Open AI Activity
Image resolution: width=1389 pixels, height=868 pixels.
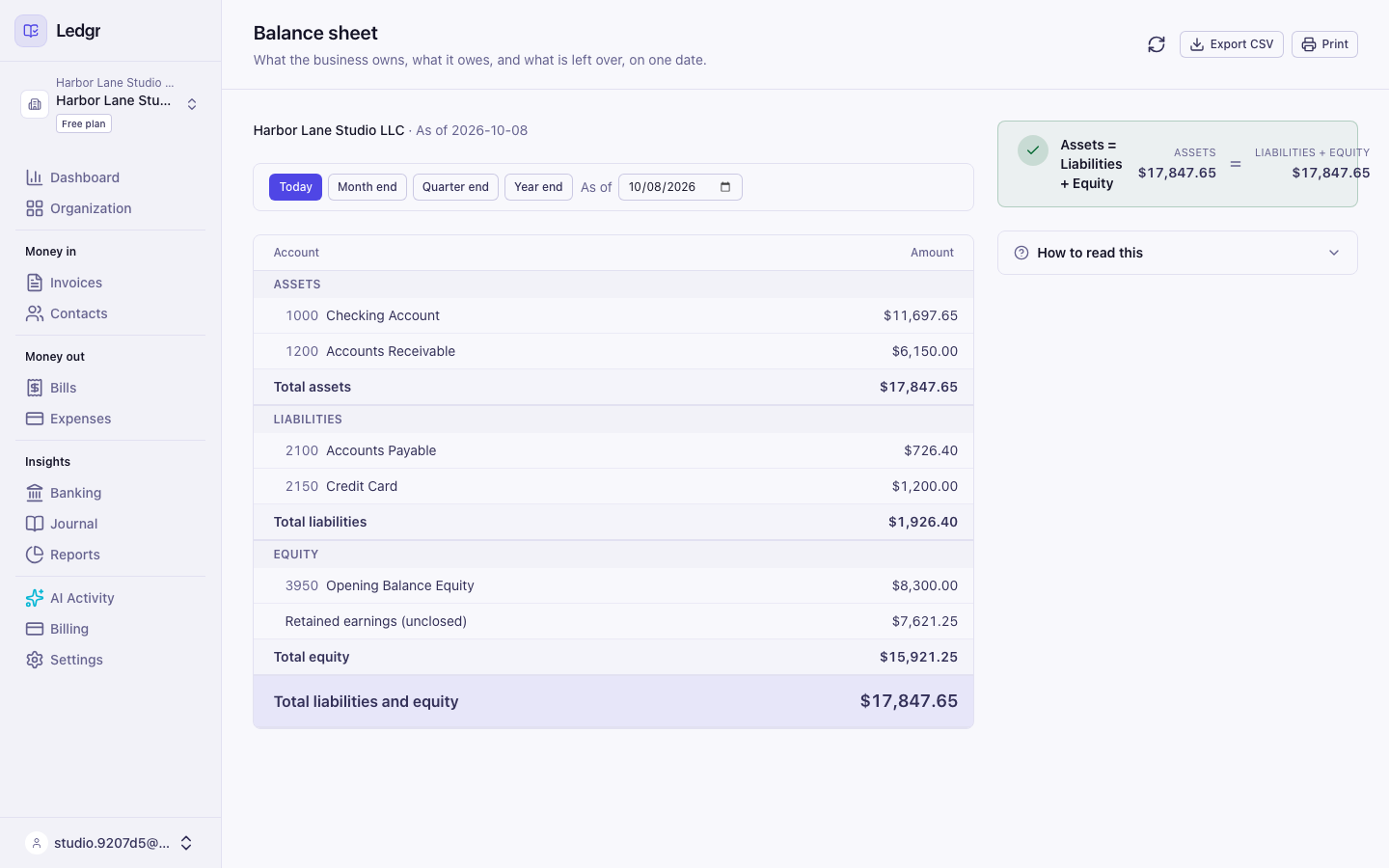pos(110,598)
